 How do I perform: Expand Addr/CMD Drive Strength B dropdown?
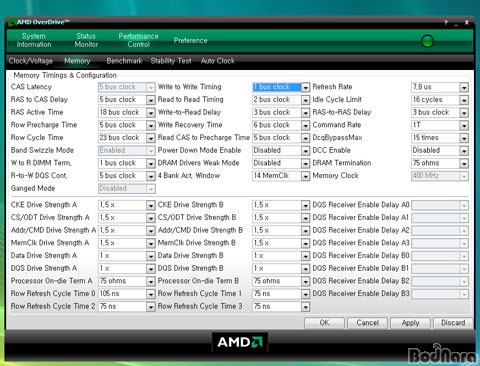(x=305, y=230)
